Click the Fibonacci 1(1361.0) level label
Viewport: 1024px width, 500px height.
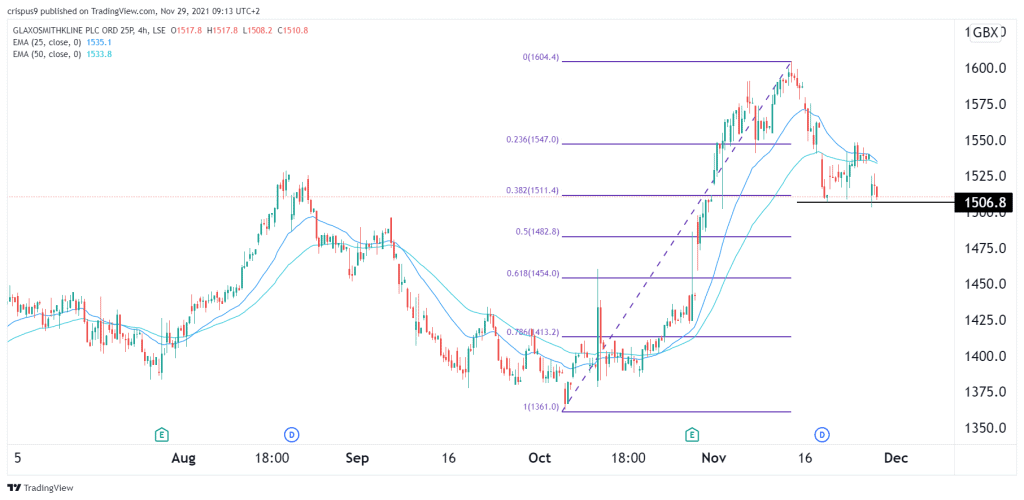click(x=540, y=407)
